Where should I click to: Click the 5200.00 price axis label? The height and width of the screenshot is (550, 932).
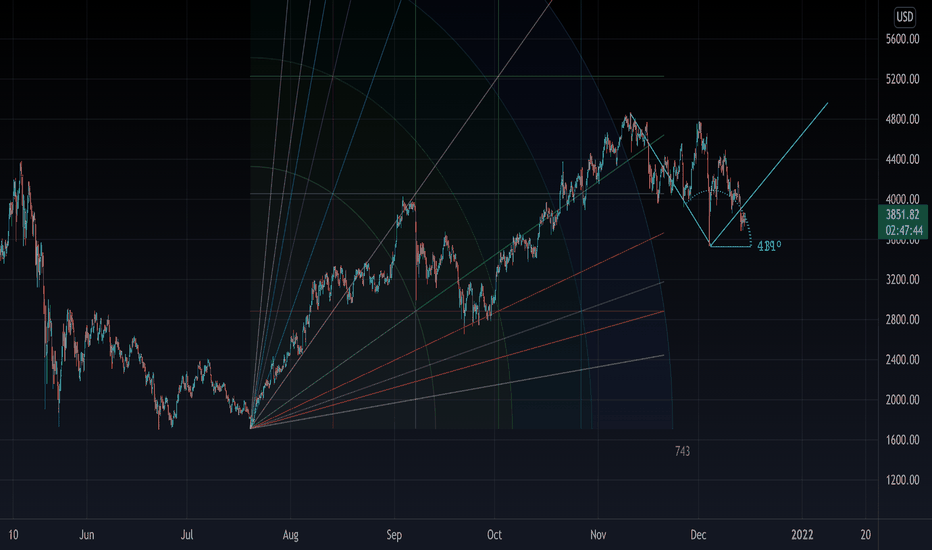902,79
